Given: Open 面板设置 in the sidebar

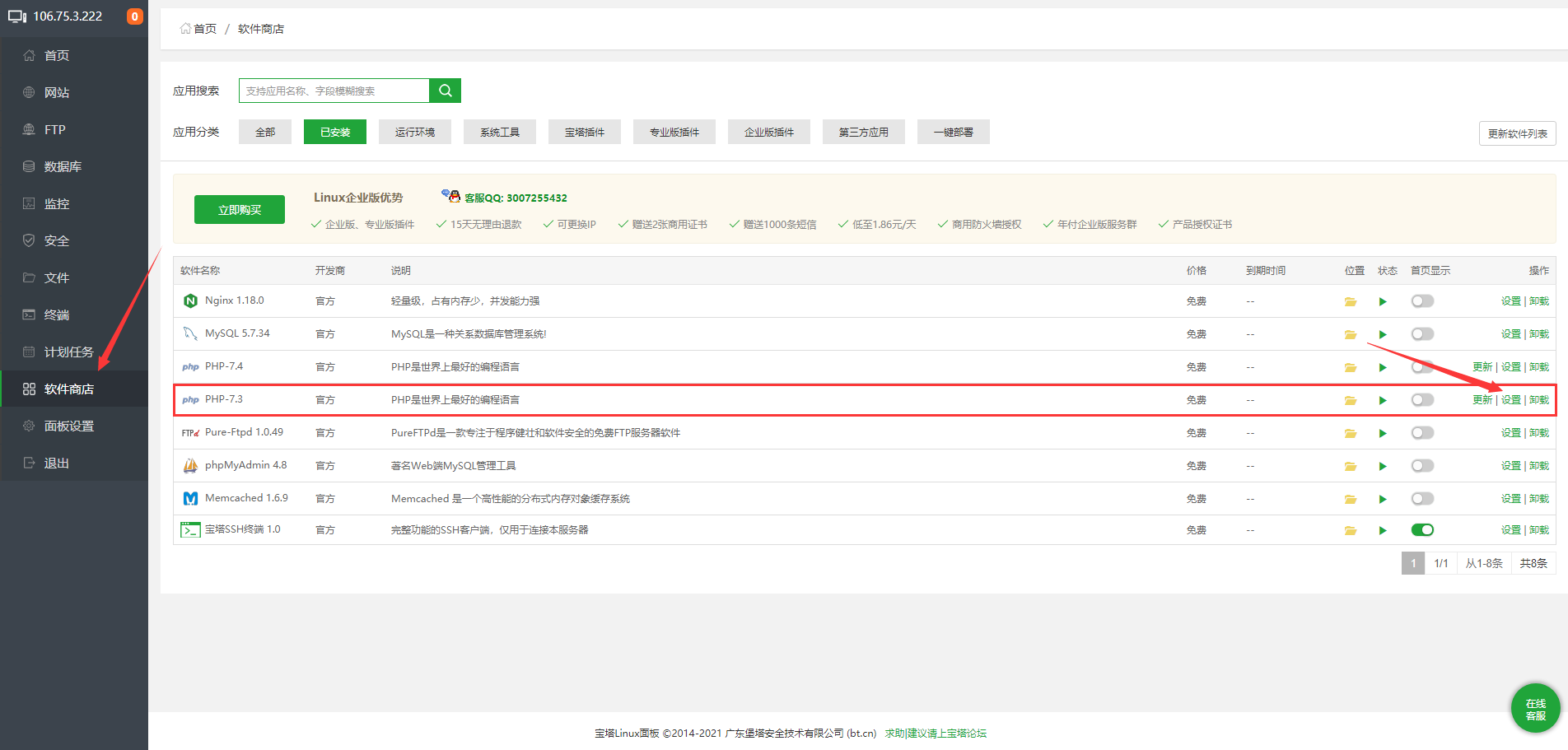Looking at the screenshot, I should (74, 426).
